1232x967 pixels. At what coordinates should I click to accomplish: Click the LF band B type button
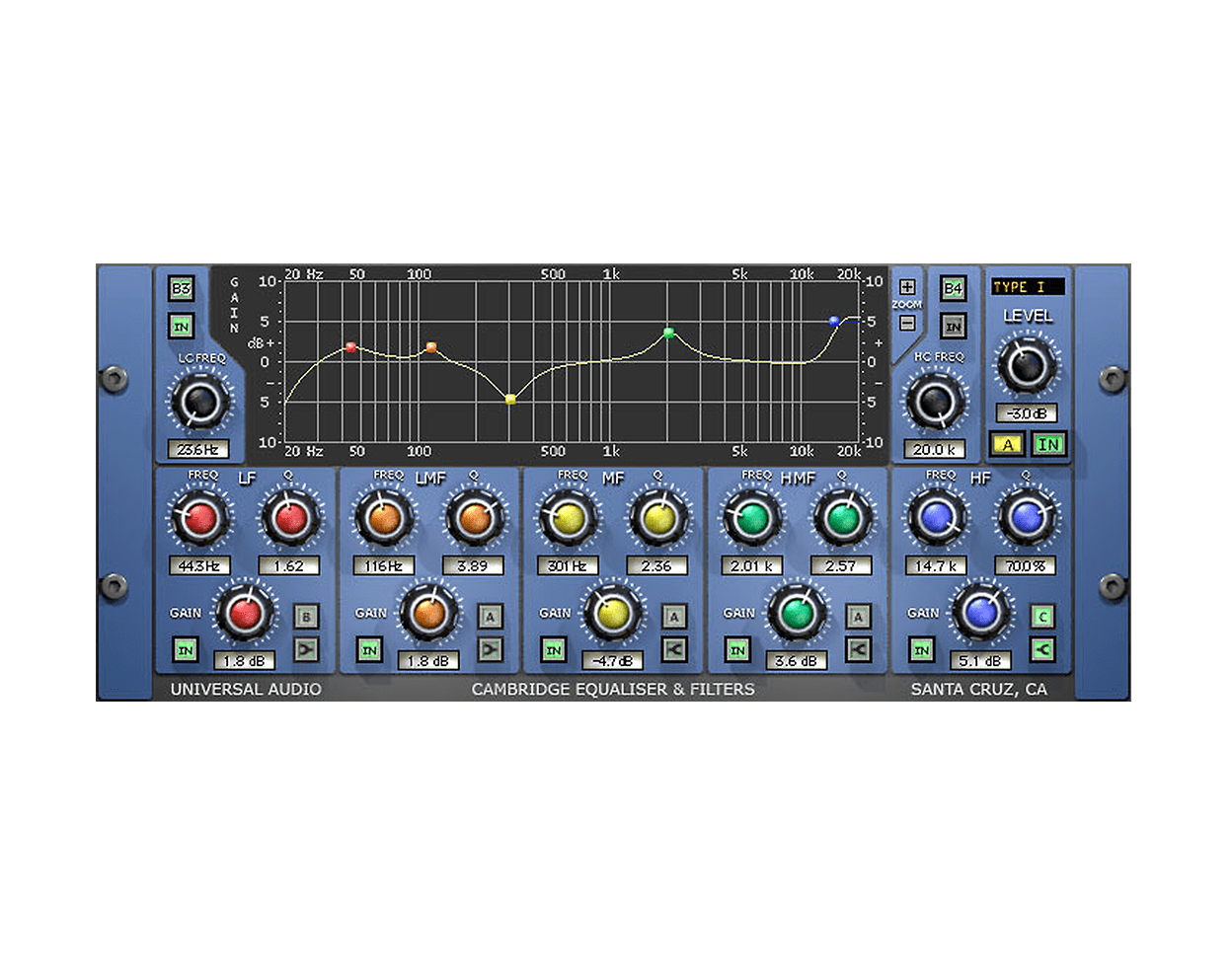coord(306,617)
